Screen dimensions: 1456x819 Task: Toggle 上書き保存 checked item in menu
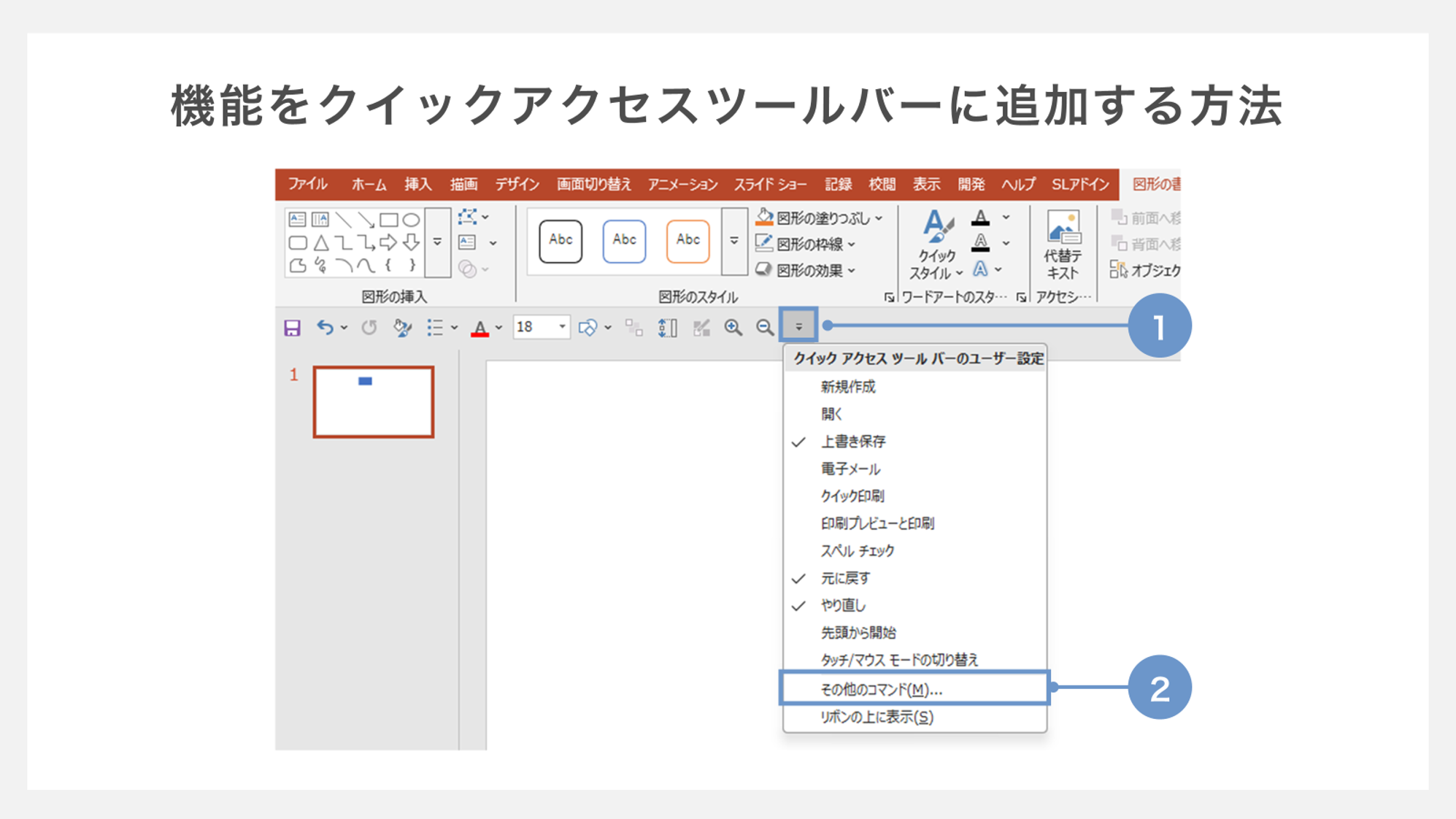pos(914,442)
